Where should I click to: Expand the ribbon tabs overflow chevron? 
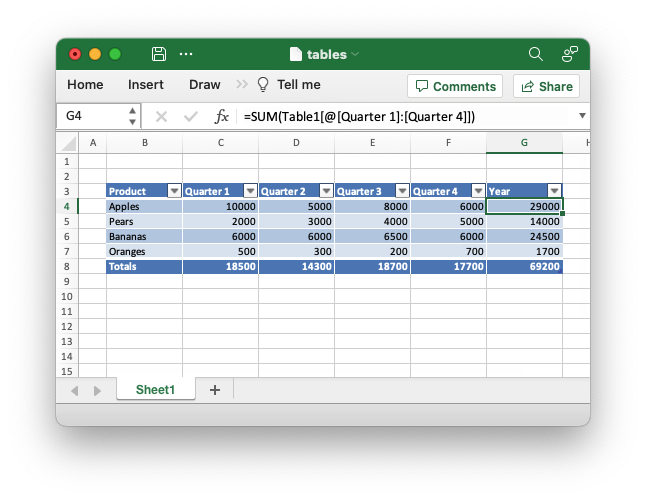tap(242, 85)
